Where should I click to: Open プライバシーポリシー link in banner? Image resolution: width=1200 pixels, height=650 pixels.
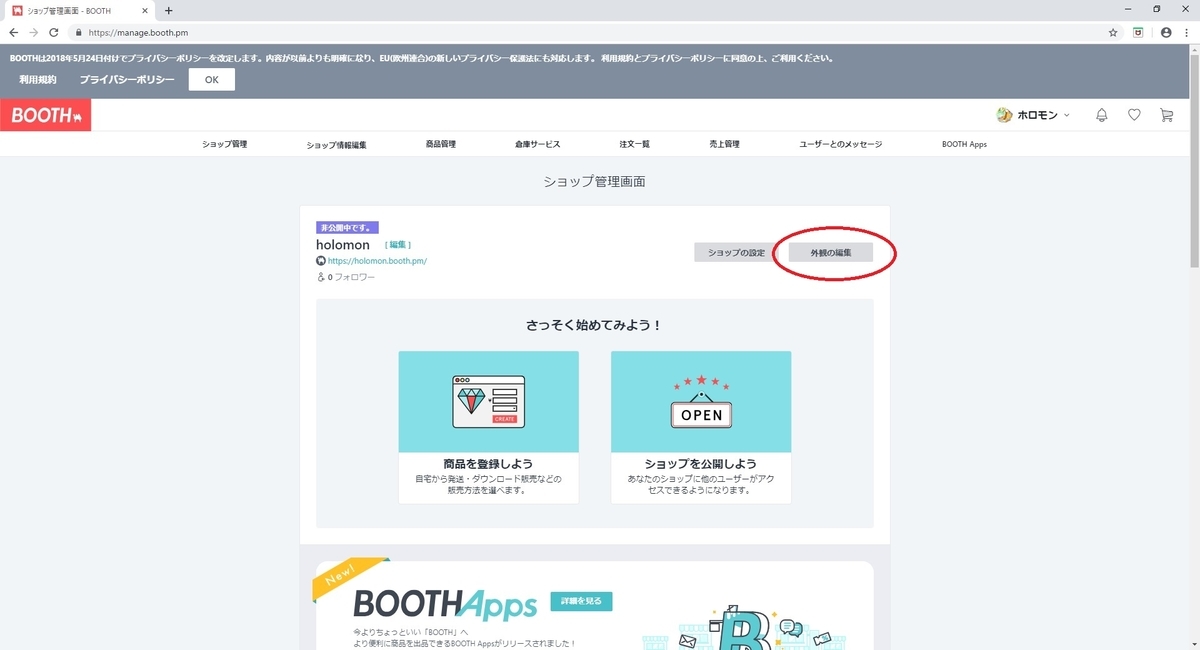pos(127,79)
